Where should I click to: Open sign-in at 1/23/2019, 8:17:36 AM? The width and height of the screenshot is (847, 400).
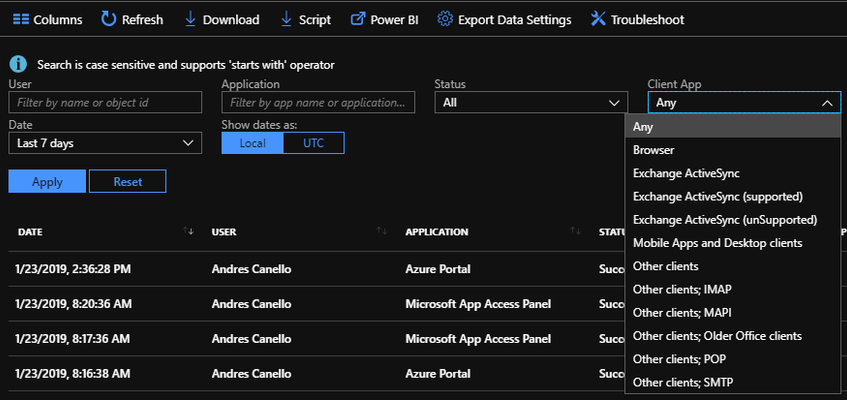pyautogui.click(x=73, y=339)
